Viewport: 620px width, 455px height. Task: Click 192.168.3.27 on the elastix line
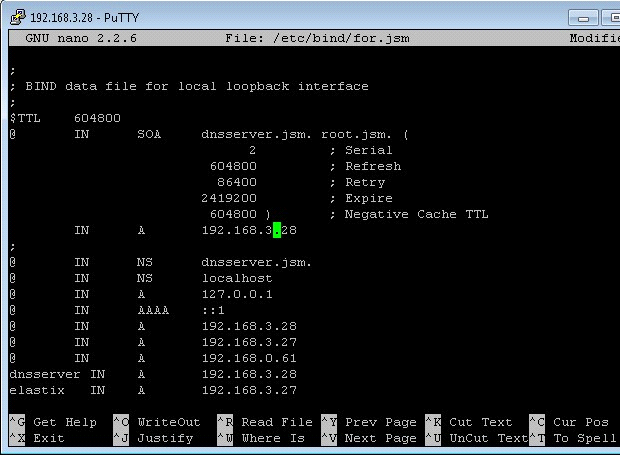click(249, 390)
